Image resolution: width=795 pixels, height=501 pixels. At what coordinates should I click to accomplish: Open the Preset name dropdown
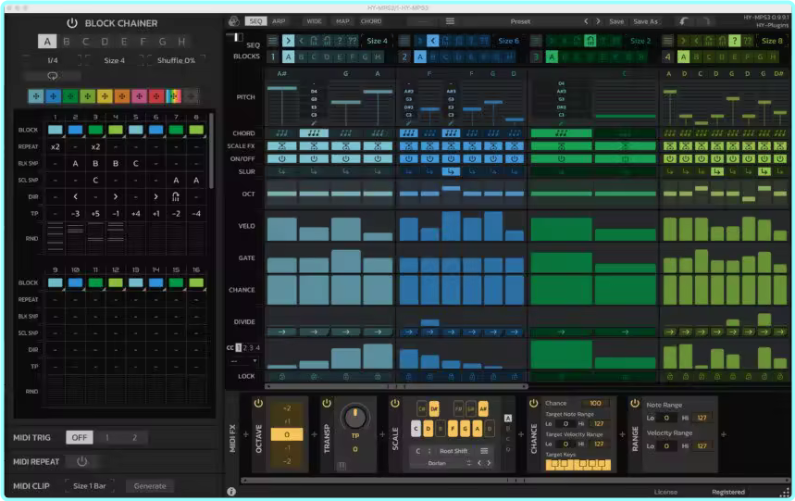[520, 21]
